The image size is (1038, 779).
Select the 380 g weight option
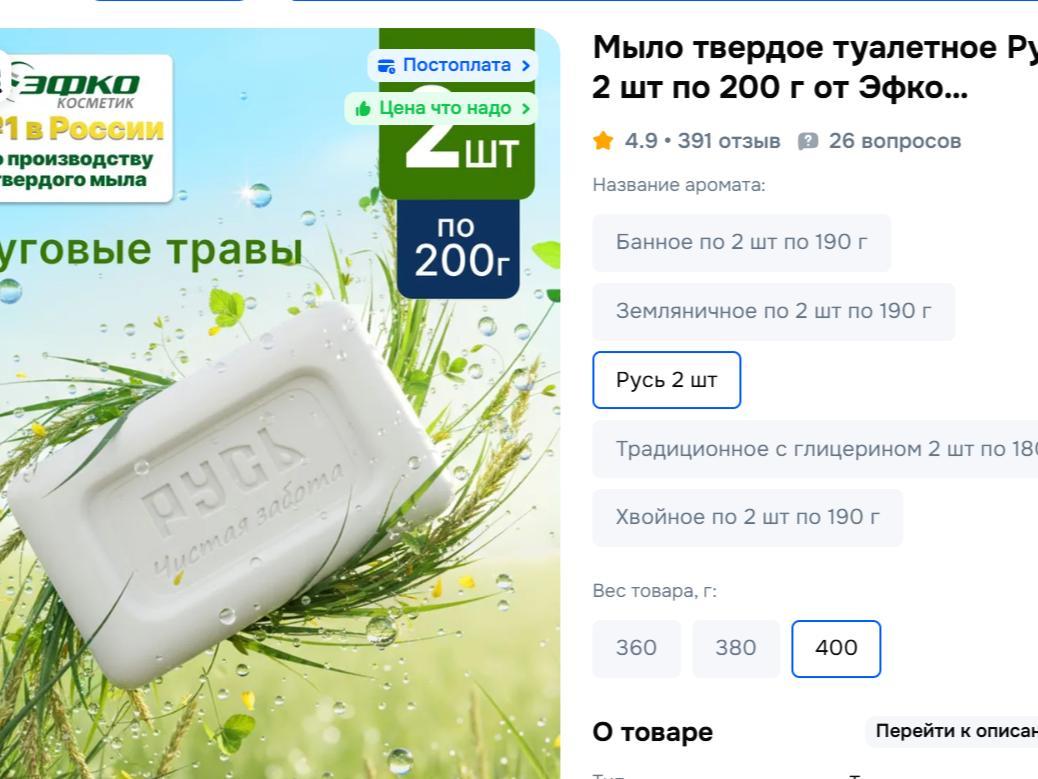pyautogui.click(x=735, y=648)
